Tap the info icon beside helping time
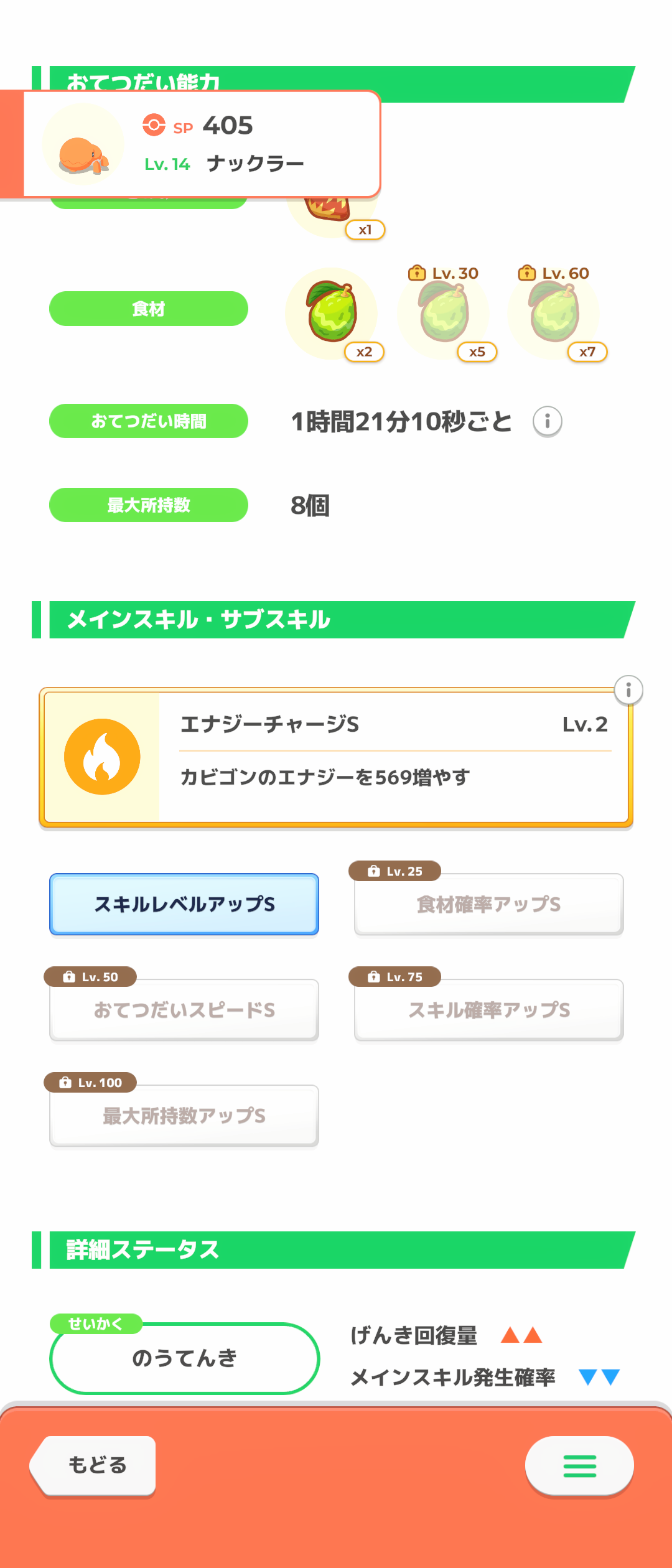Image resolution: width=672 pixels, height=1568 pixels. (x=548, y=422)
